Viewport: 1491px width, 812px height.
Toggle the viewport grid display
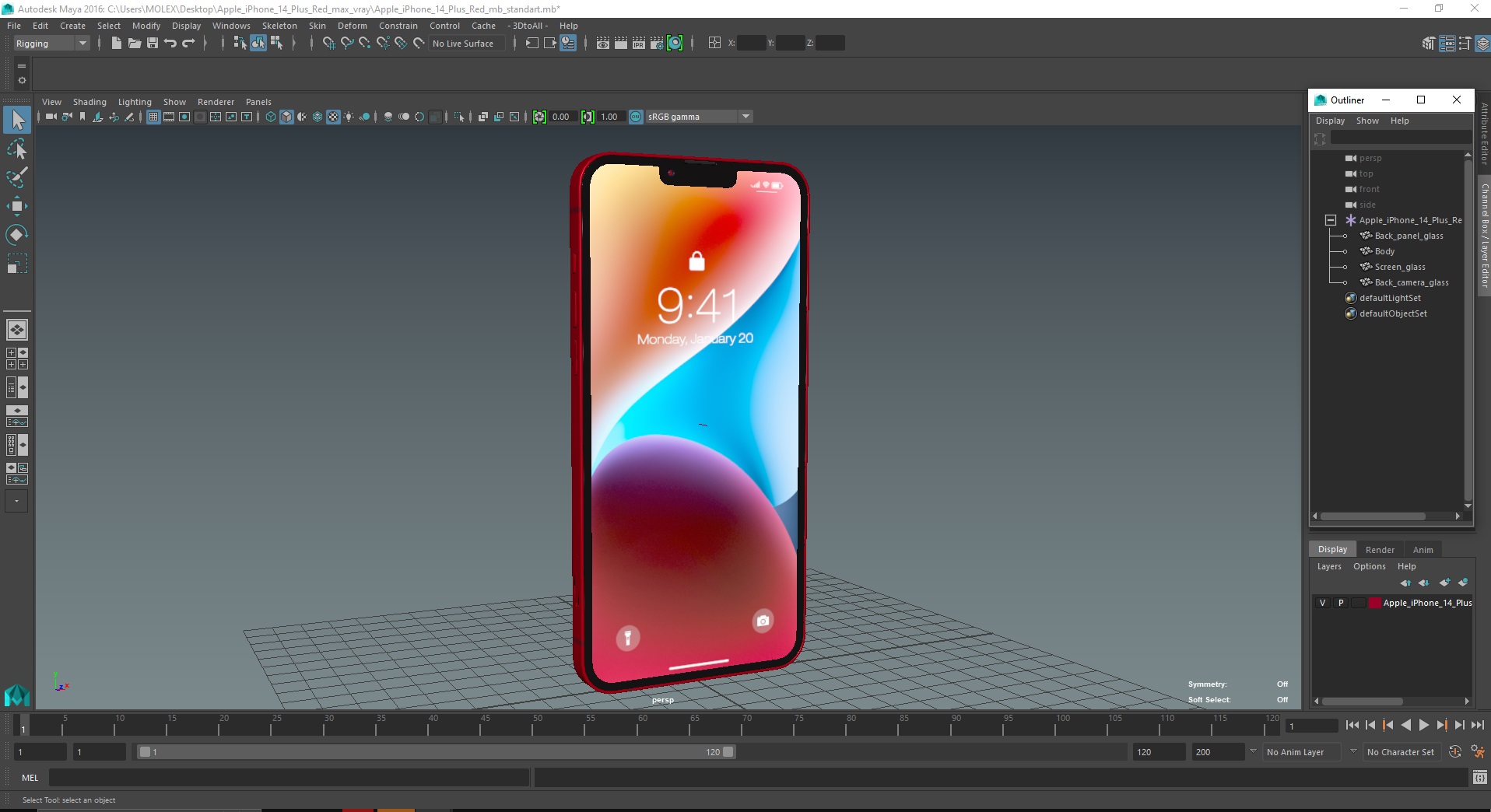pyautogui.click(x=153, y=117)
